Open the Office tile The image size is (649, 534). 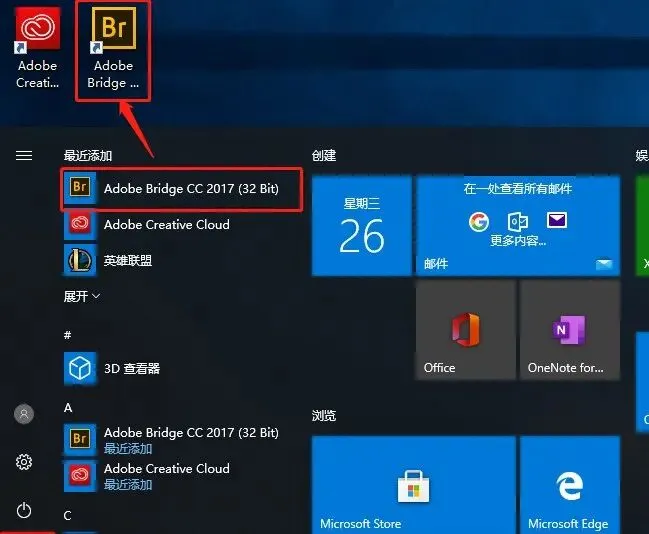coord(466,330)
